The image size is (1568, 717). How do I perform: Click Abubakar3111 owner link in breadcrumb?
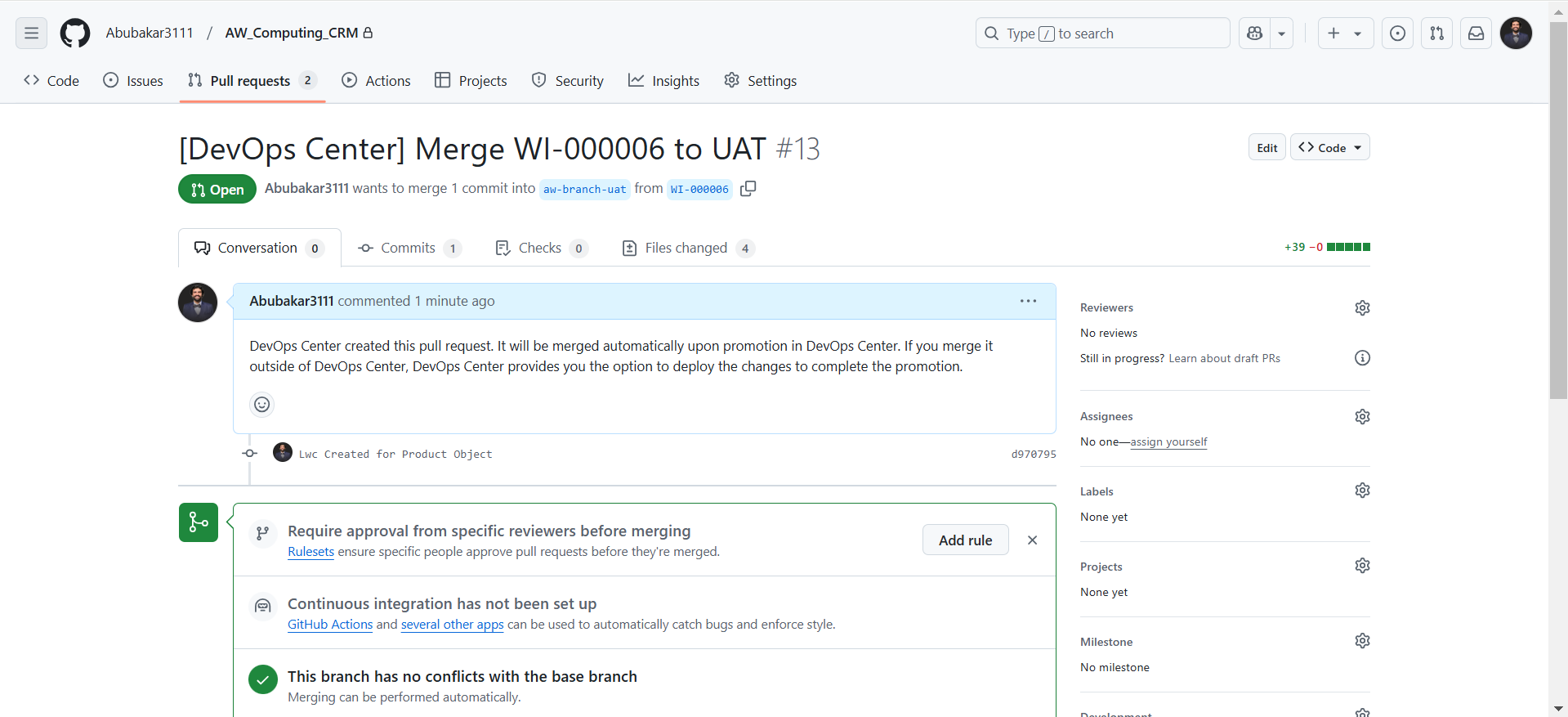coord(150,33)
